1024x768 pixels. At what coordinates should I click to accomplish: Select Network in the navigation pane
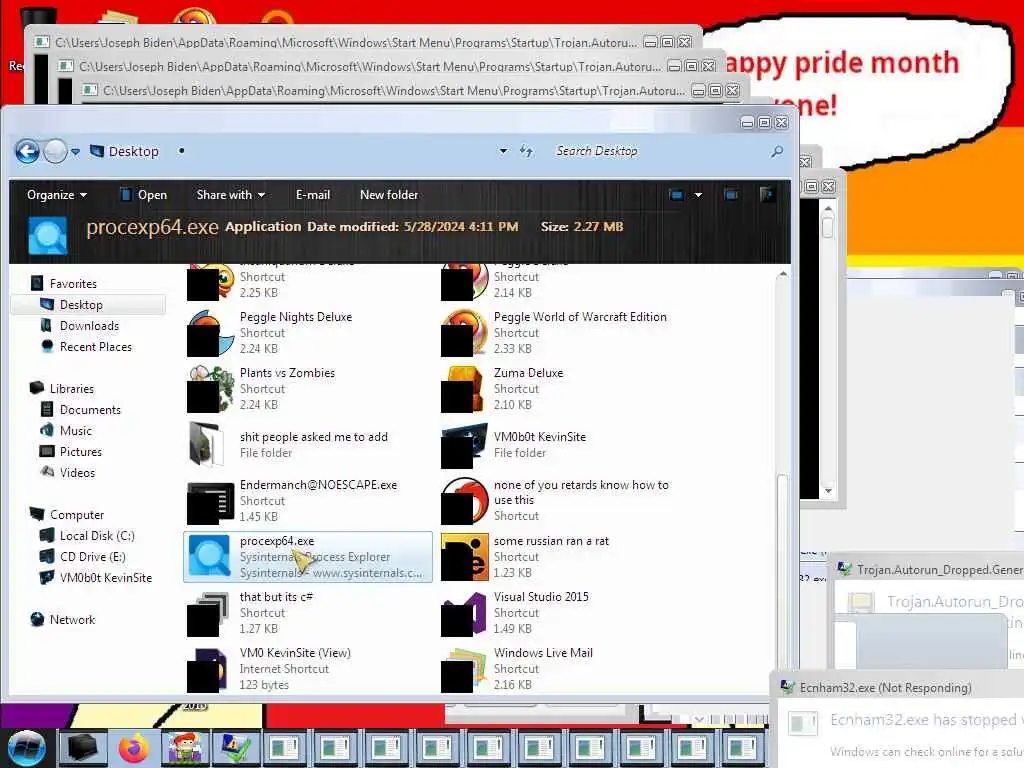63,619
